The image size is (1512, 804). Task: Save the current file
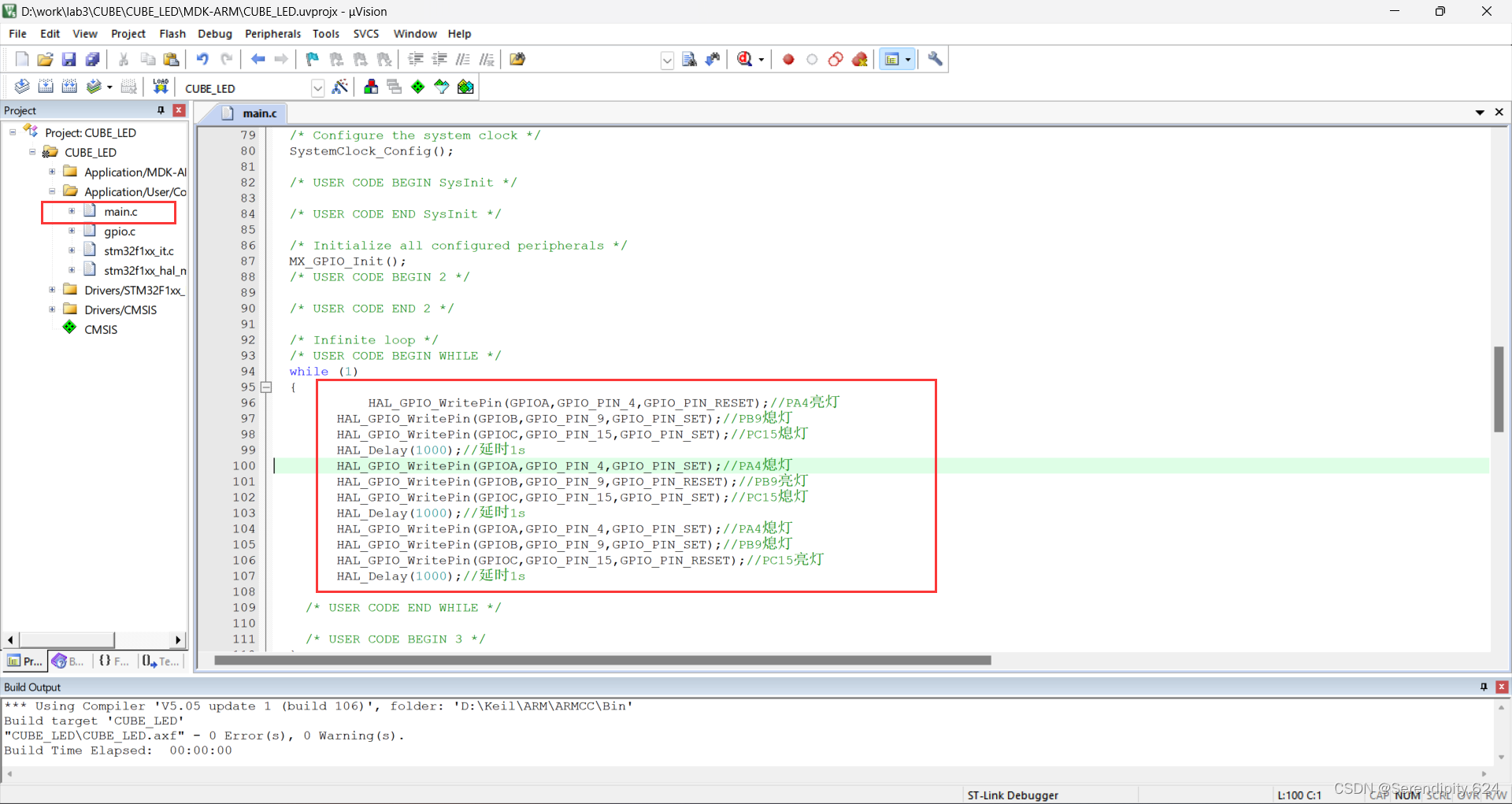pos(69,59)
